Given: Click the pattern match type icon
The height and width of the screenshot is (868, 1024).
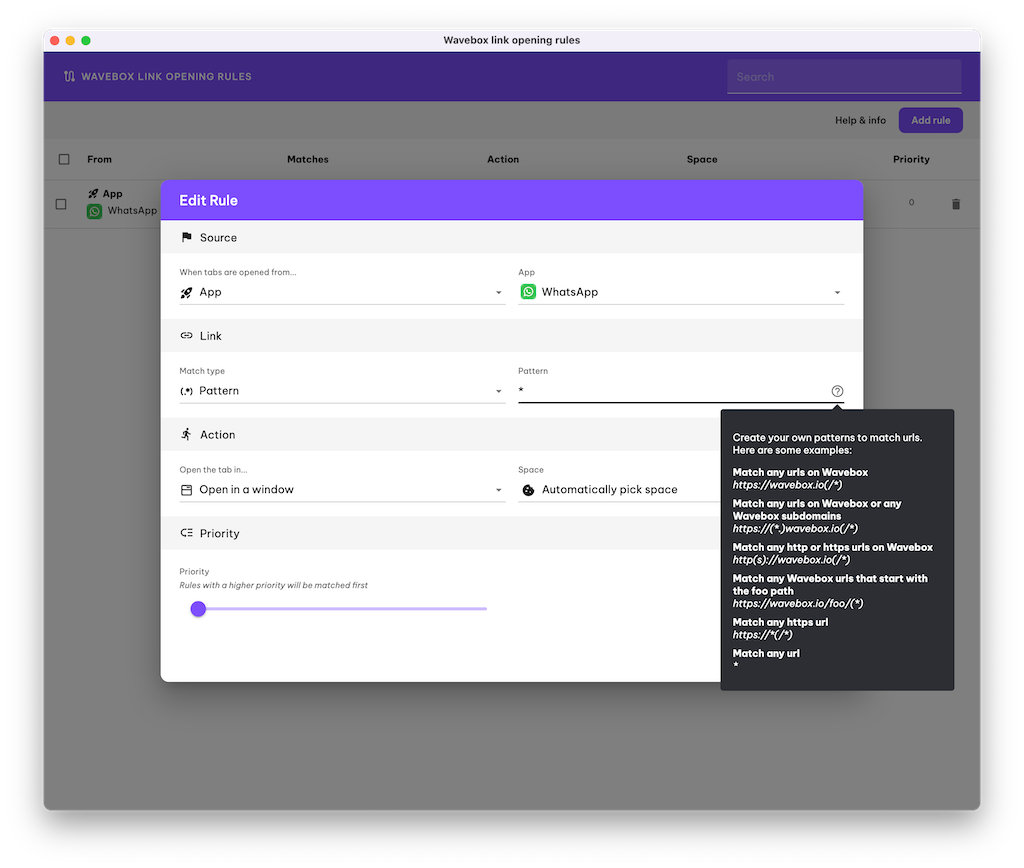Looking at the screenshot, I should click(186, 391).
